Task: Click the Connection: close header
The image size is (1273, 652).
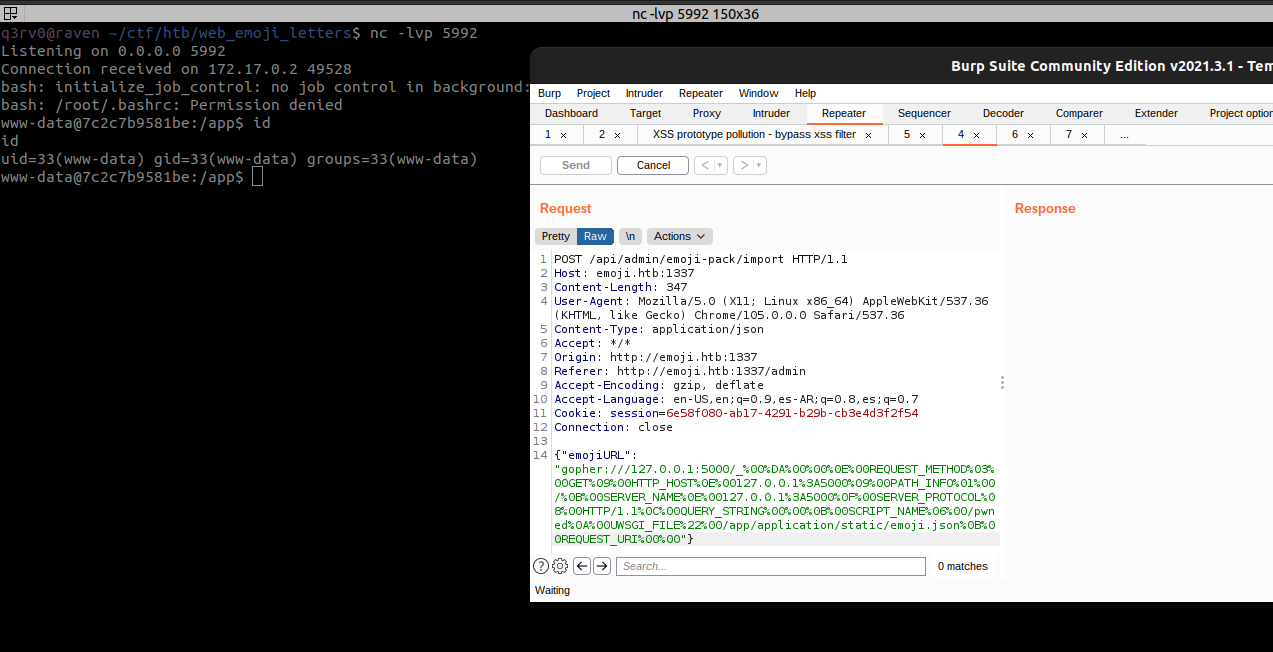Action: pyautogui.click(x=613, y=427)
